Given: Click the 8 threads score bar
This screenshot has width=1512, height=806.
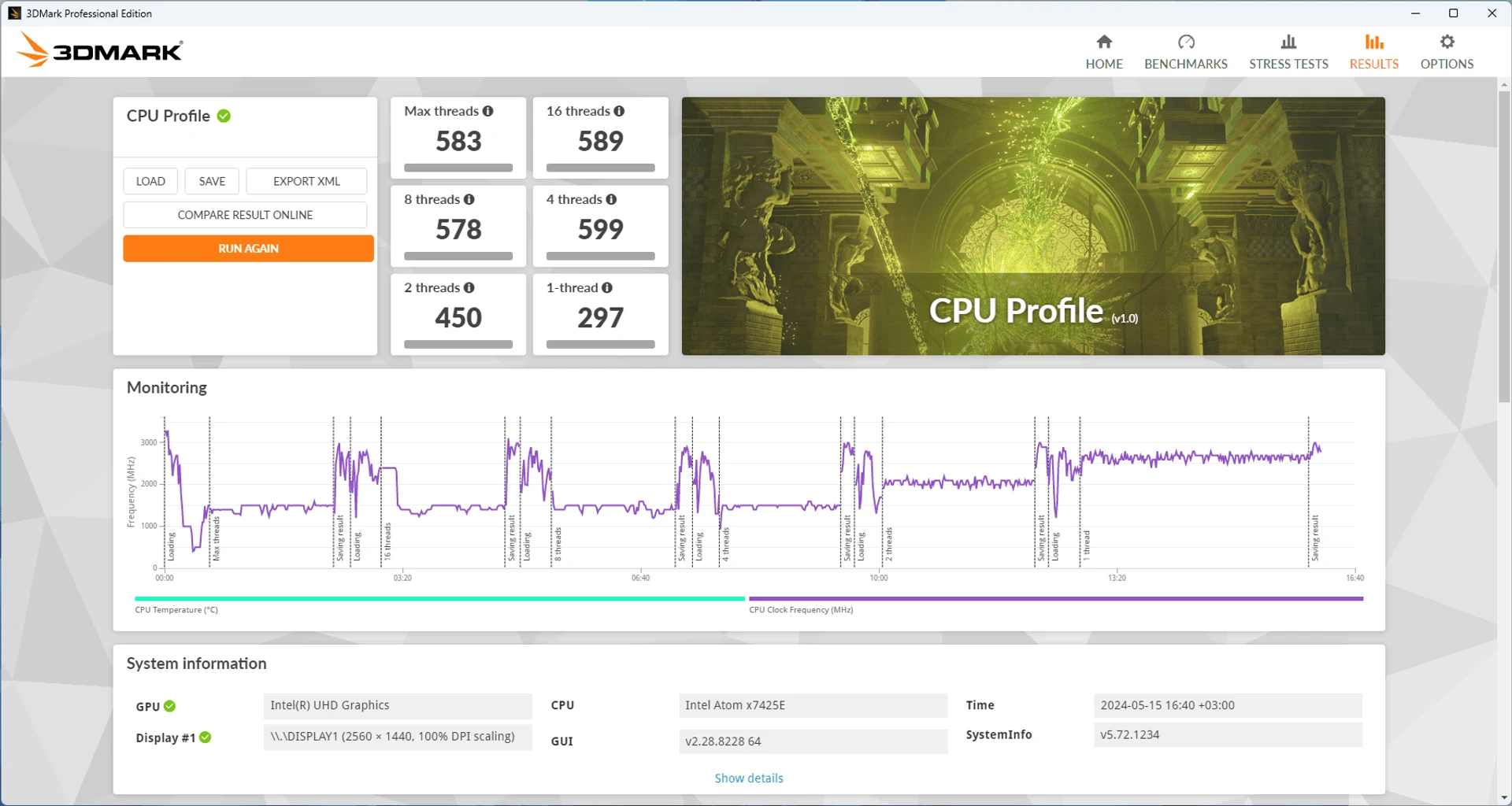Looking at the screenshot, I should click(458, 256).
